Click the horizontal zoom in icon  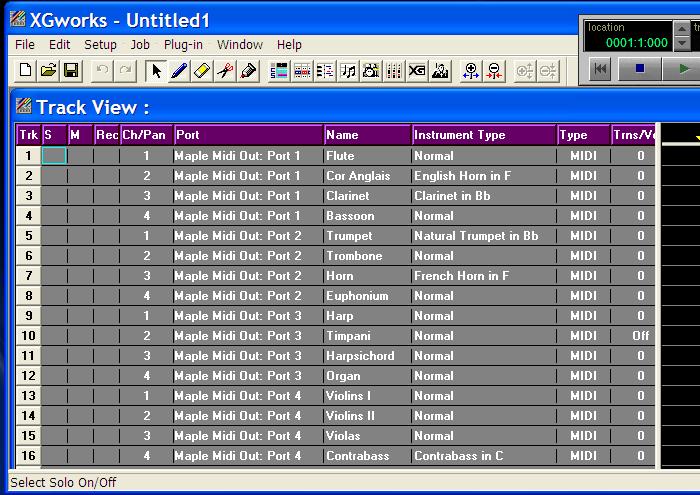coord(471,71)
